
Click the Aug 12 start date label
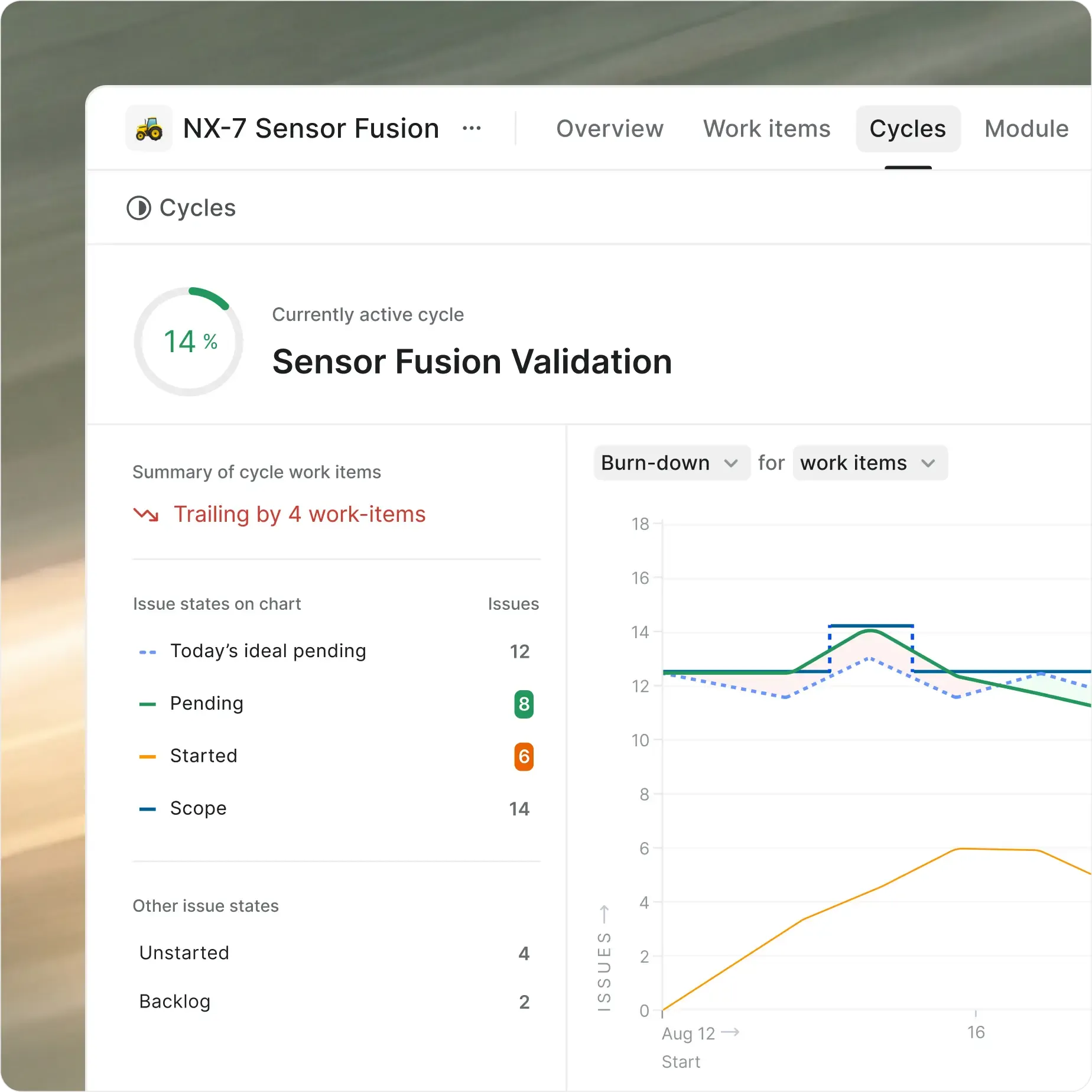[x=688, y=1034]
